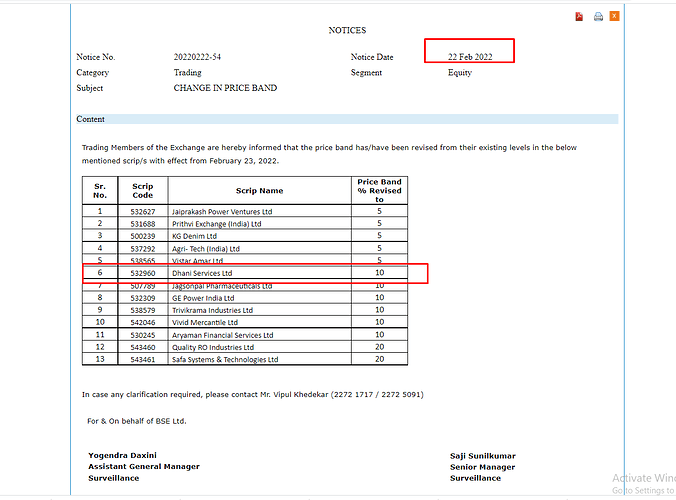Click the Content section header
This screenshot has width=676, height=500.
pyautogui.click(x=347, y=119)
